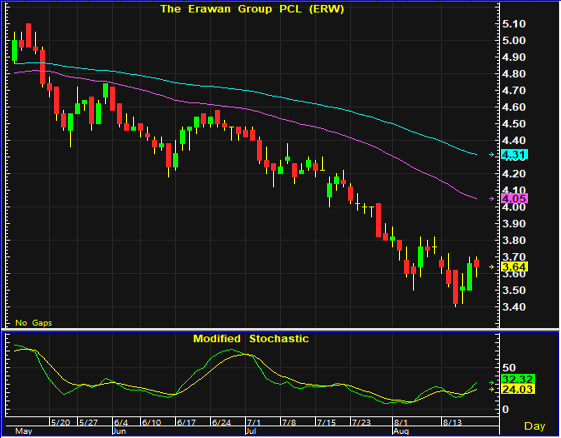Select the 7/1 date marker
Viewport: 561px width, 438px height.
pyautogui.click(x=254, y=423)
